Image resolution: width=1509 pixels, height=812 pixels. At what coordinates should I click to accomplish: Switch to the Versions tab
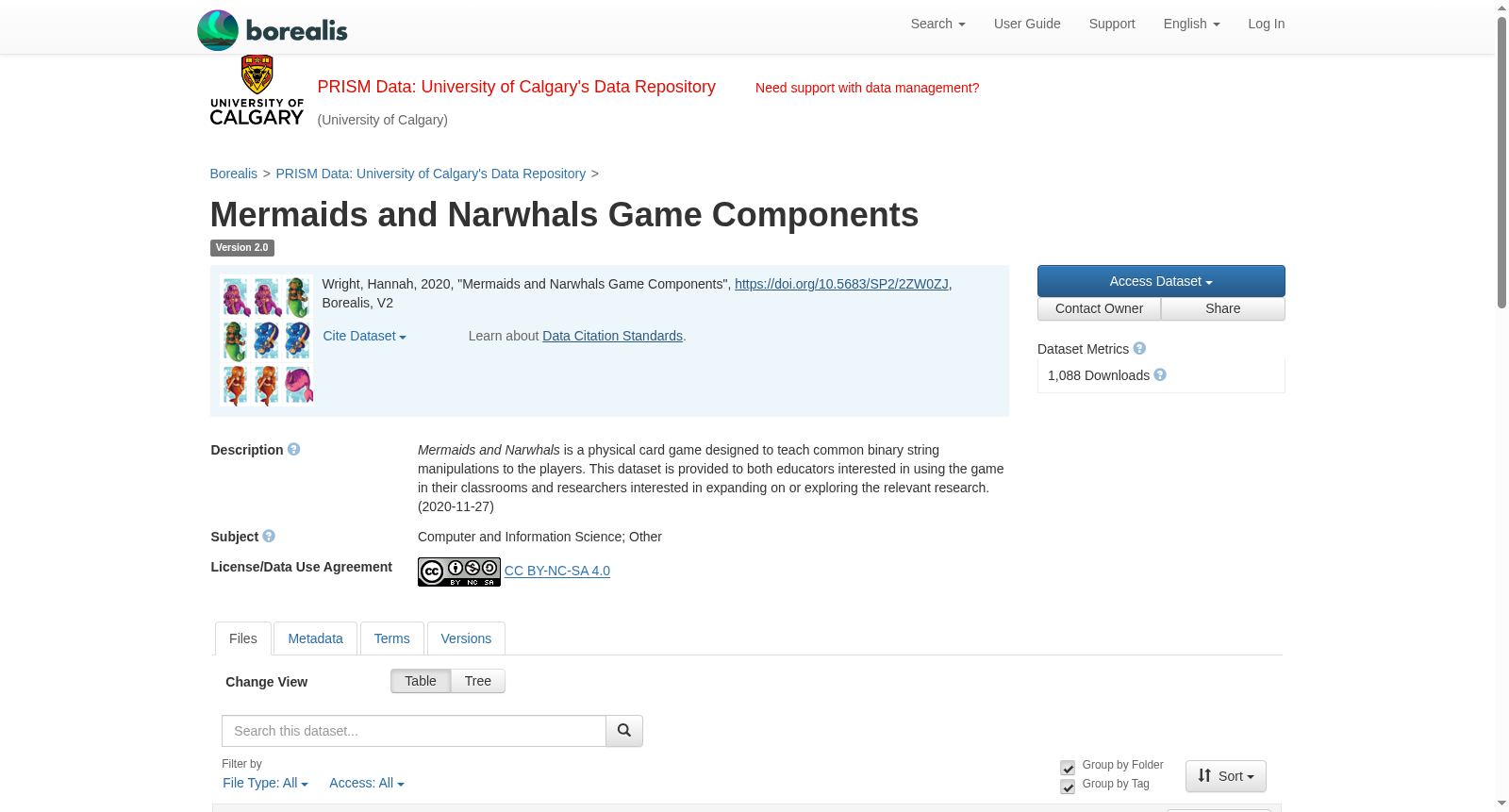(466, 638)
